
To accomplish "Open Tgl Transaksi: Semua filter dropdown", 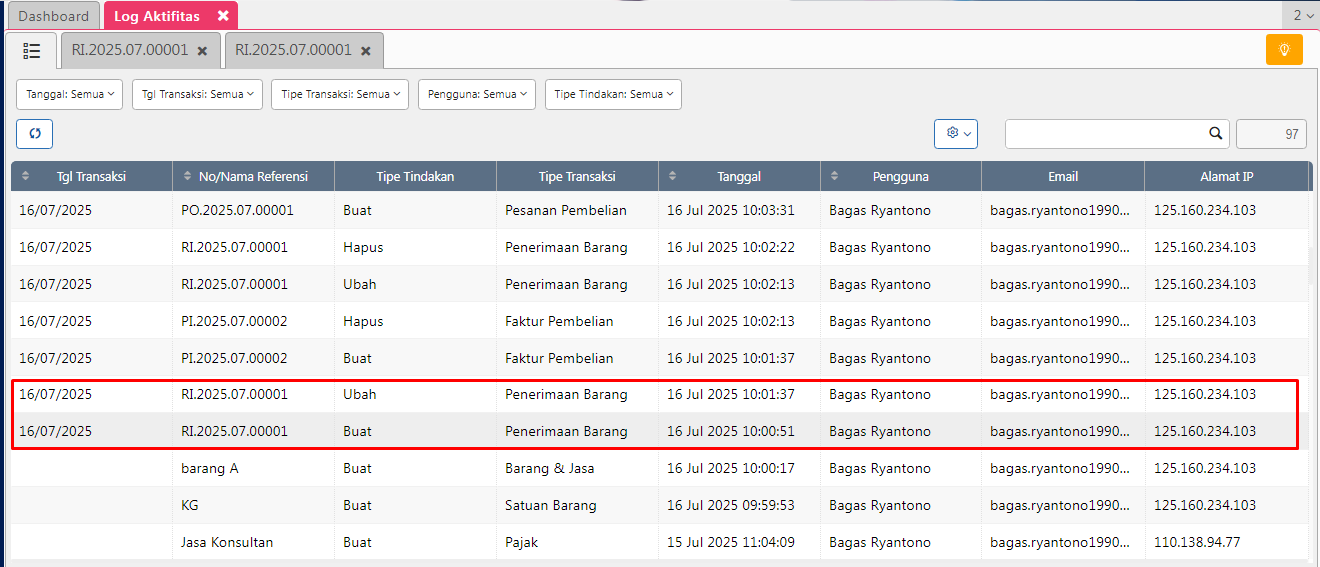I will [197, 94].
